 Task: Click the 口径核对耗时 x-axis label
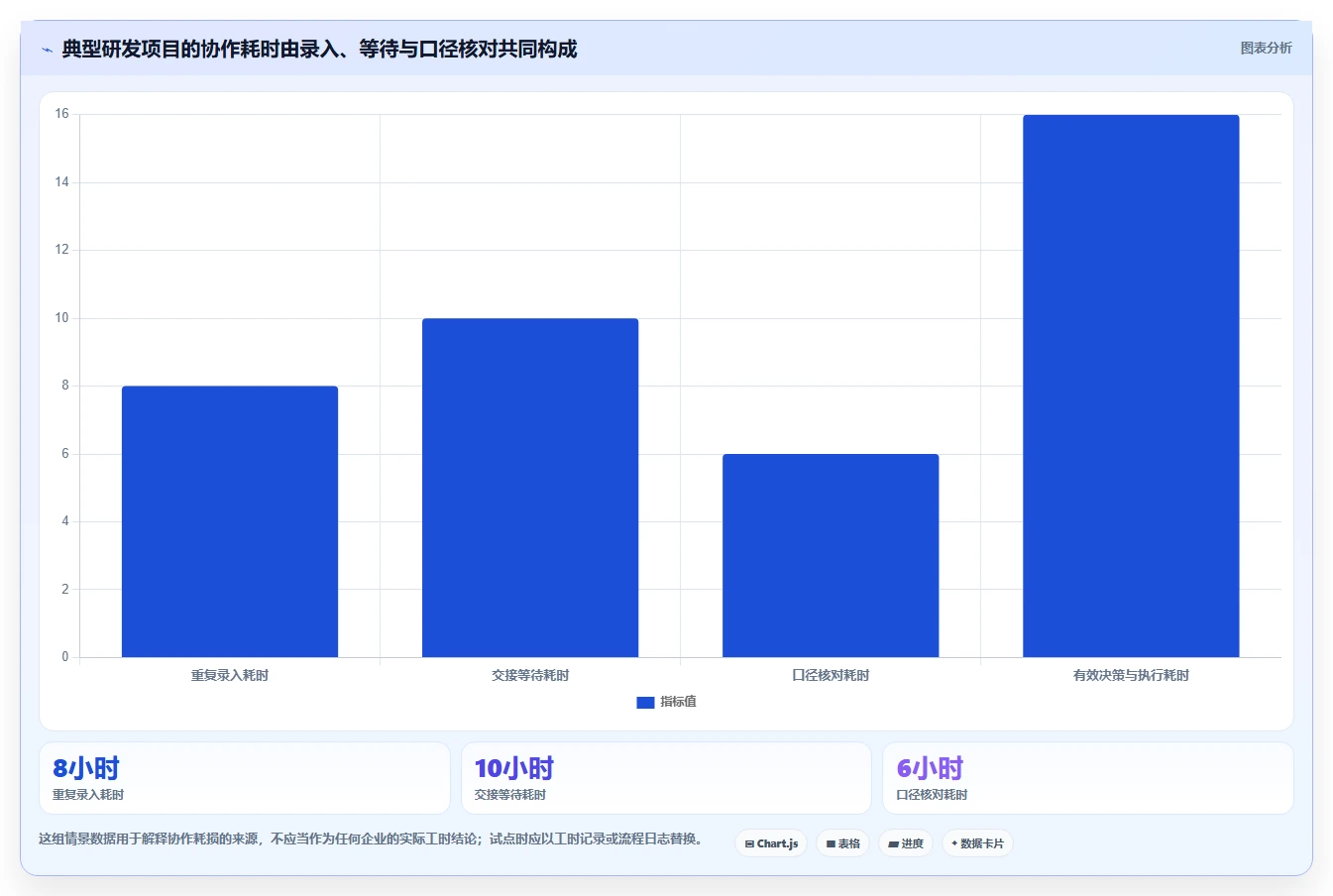831,675
